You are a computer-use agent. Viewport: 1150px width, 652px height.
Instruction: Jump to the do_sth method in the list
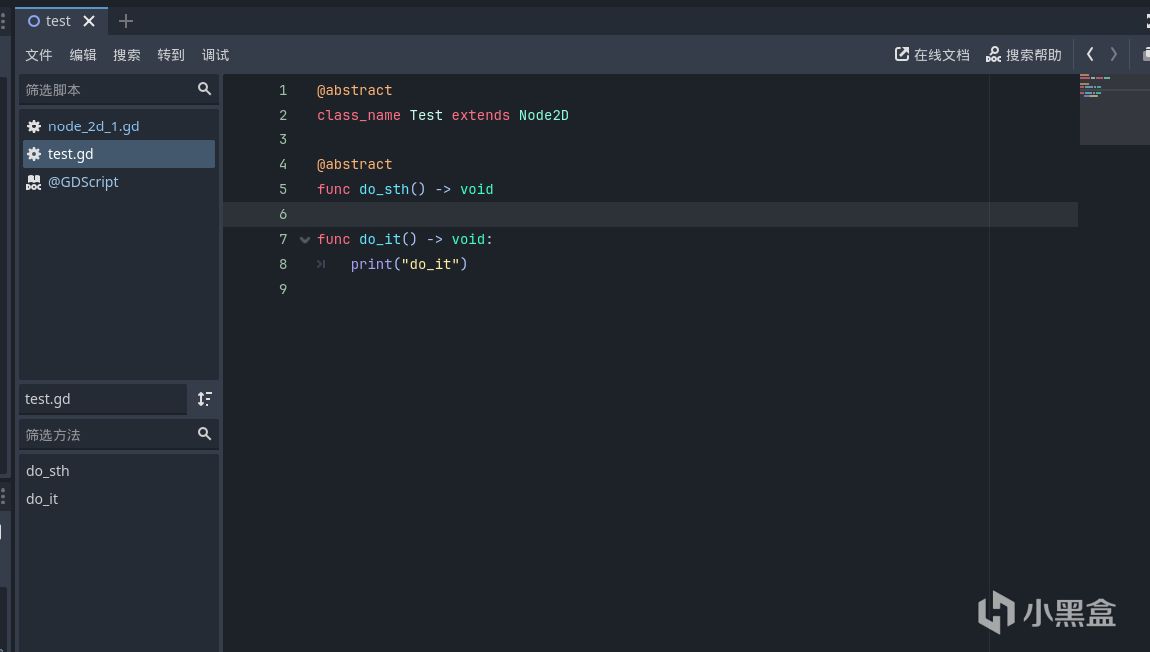(x=48, y=471)
